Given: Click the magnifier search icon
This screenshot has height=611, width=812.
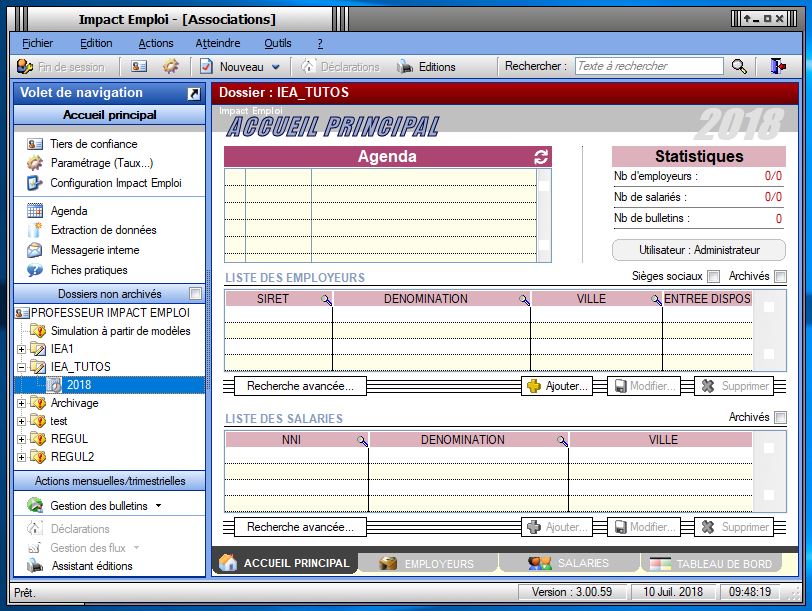Looking at the screenshot, I should [x=739, y=66].
